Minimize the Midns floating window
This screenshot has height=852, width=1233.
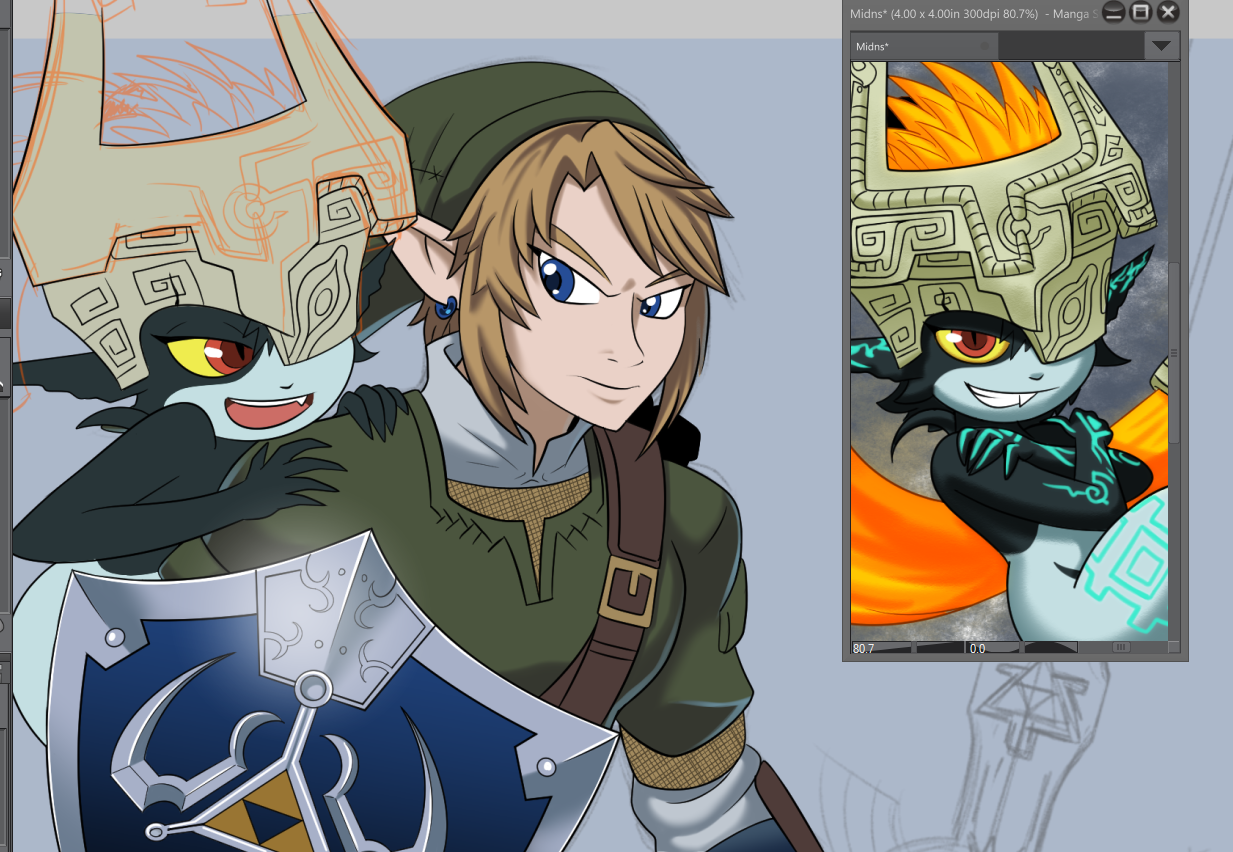(x=1113, y=12)
